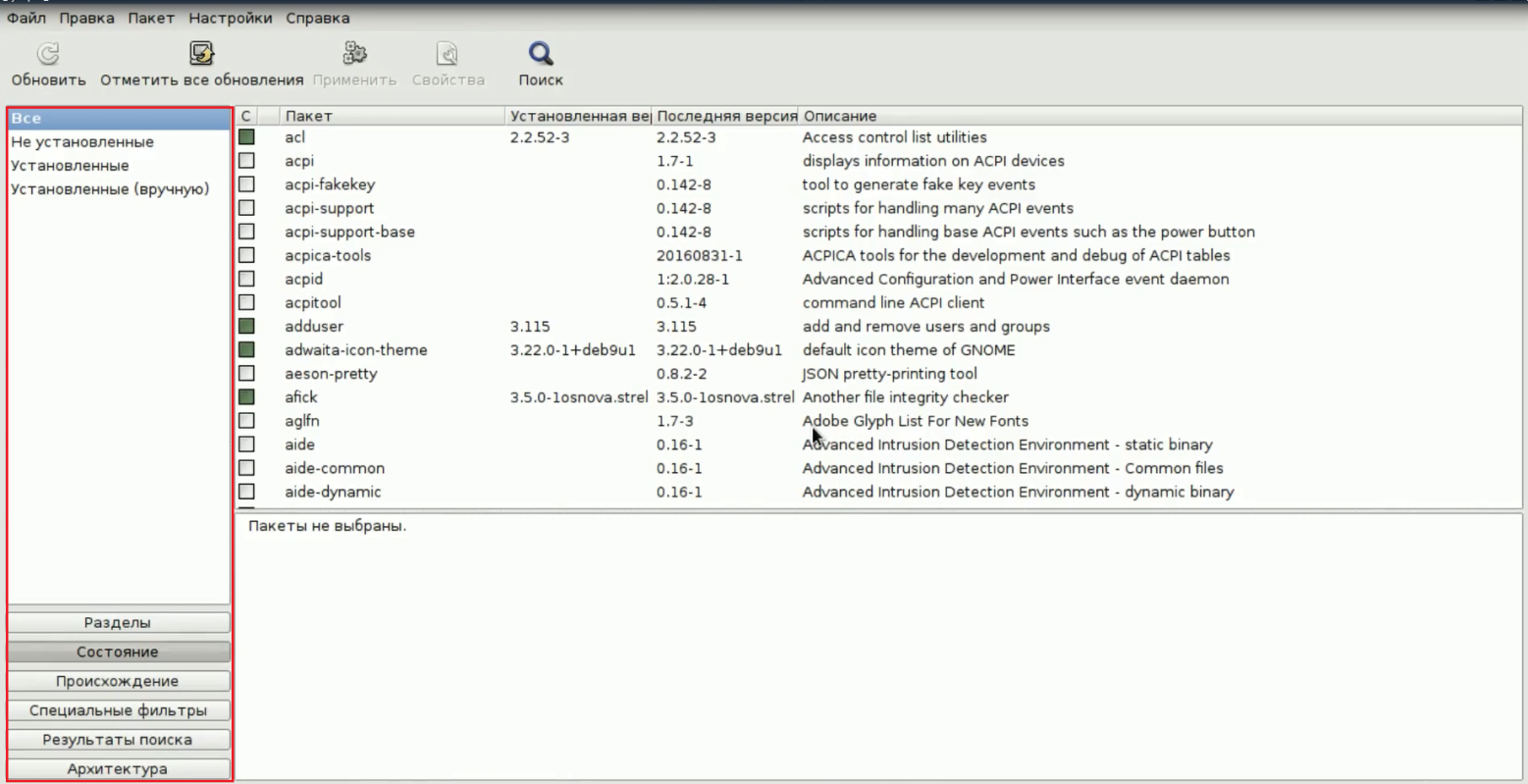Mark the acpi-support-base checkbox
Viewport: 1528px width, 784px height.
click(x=246, y=232)
